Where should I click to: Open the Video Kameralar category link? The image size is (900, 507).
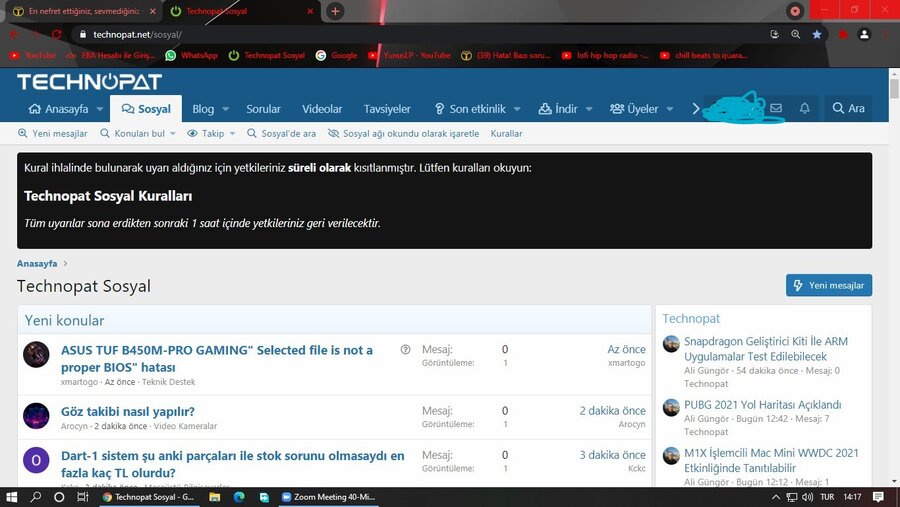point(185,426)
